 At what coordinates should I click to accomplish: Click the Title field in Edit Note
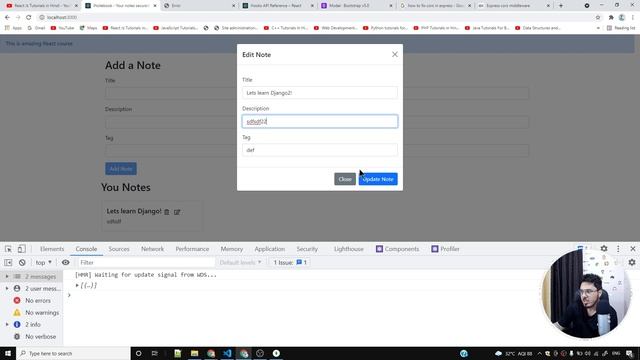point(320,93)
